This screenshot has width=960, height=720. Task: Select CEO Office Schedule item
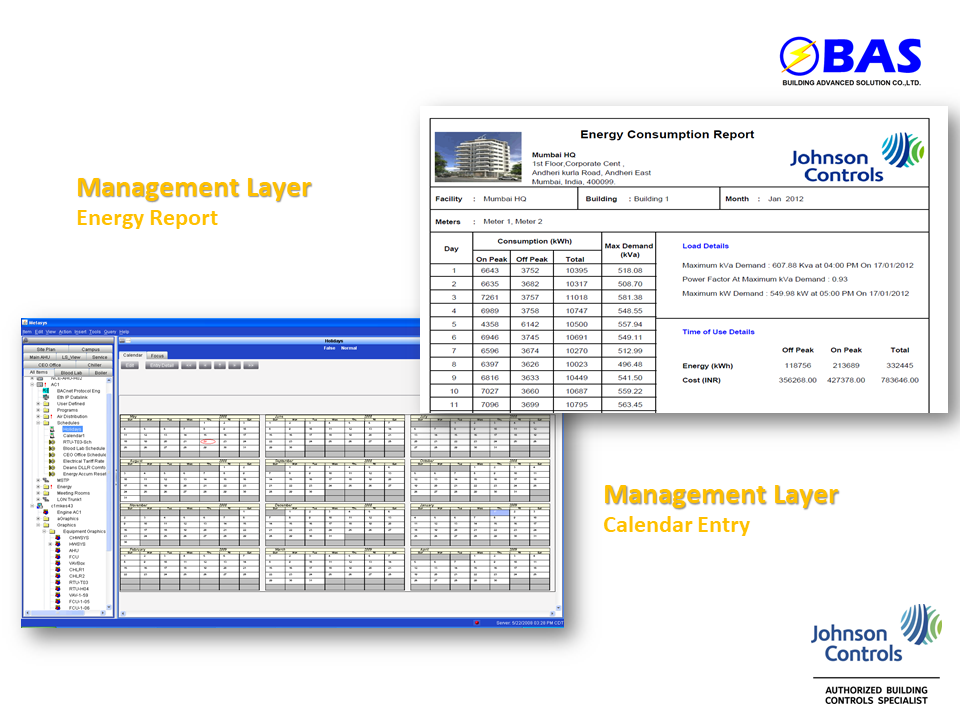tap(84, 455)
